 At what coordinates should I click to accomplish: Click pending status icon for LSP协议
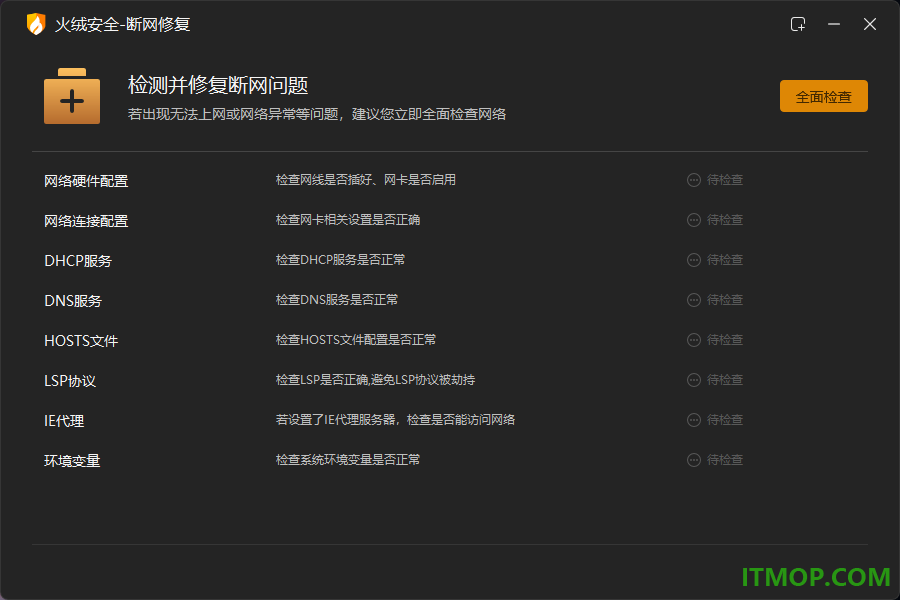[x=694, y=380]
